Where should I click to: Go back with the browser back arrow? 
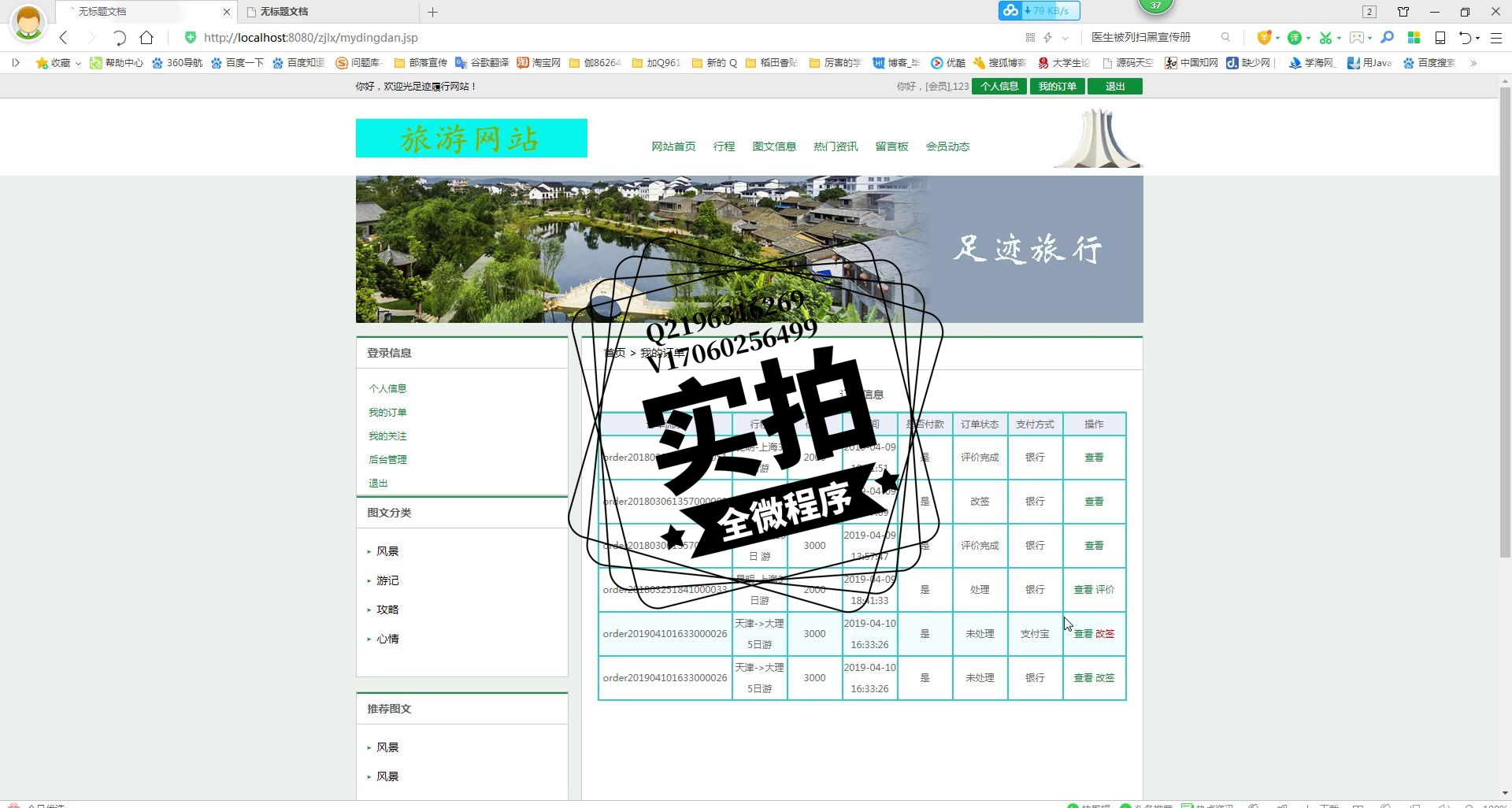(x=64, y=37)
